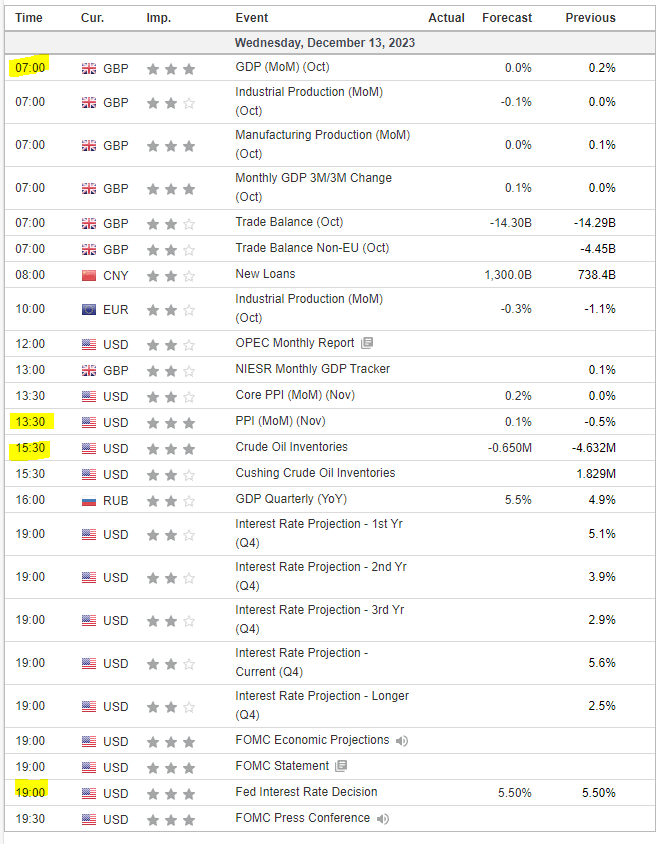Screen dimensions: 662x844
Task: Open the Fed Interest Rate Decision event
Action: click(306, 792)
